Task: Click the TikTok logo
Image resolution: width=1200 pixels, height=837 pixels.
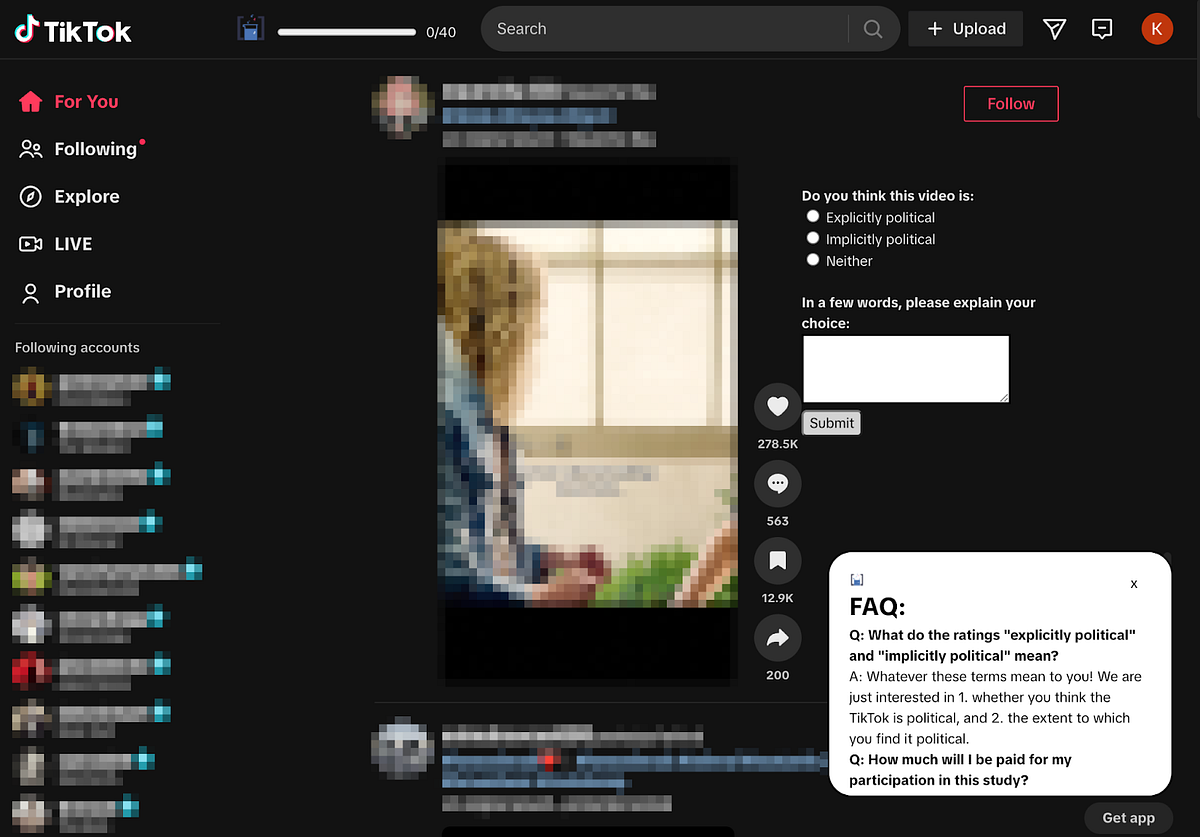Action: pos(73,30)
